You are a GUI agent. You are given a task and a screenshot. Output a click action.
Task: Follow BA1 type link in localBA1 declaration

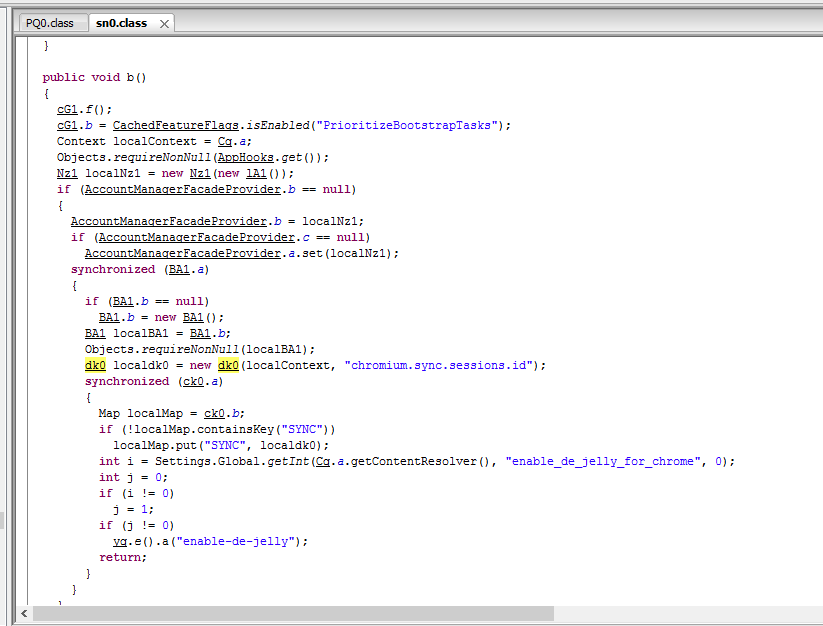pos(95,334)
